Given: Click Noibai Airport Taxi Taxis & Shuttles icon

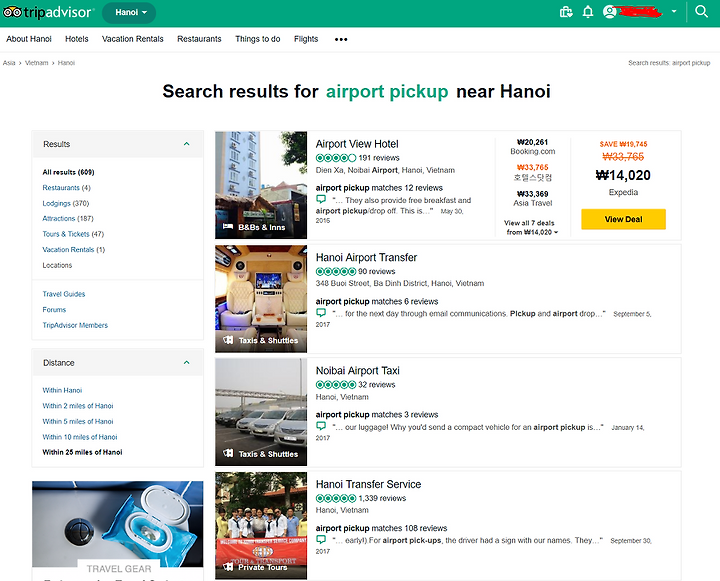Looking at the screenshot, I should 228,453.
